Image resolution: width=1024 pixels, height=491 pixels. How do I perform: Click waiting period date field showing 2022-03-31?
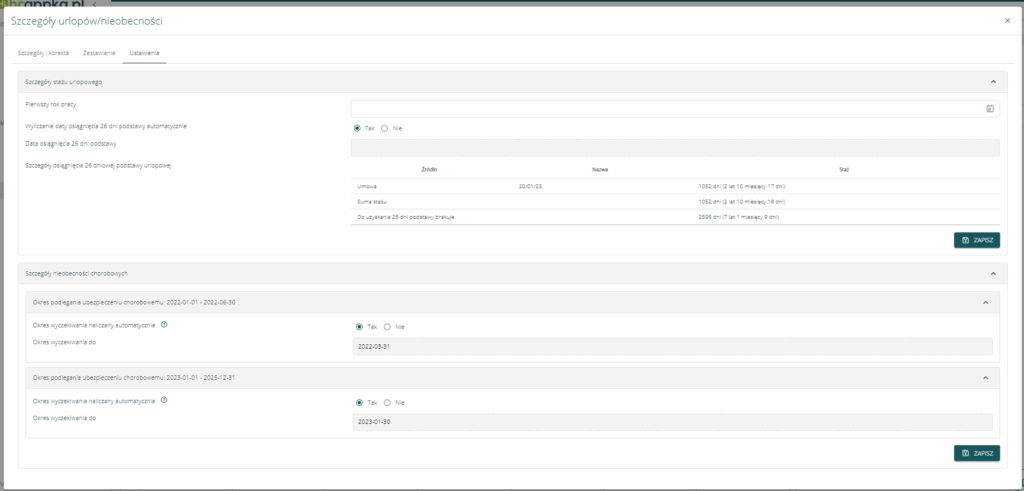coord(672,346)
